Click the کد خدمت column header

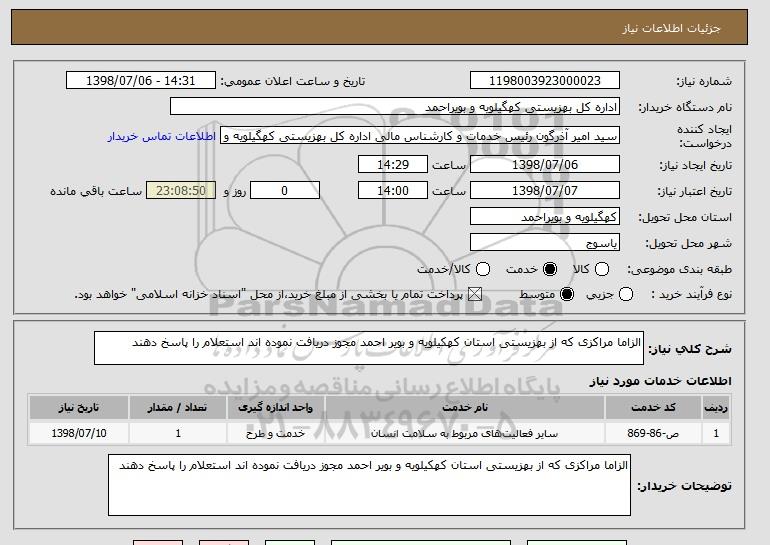[653, 408]
